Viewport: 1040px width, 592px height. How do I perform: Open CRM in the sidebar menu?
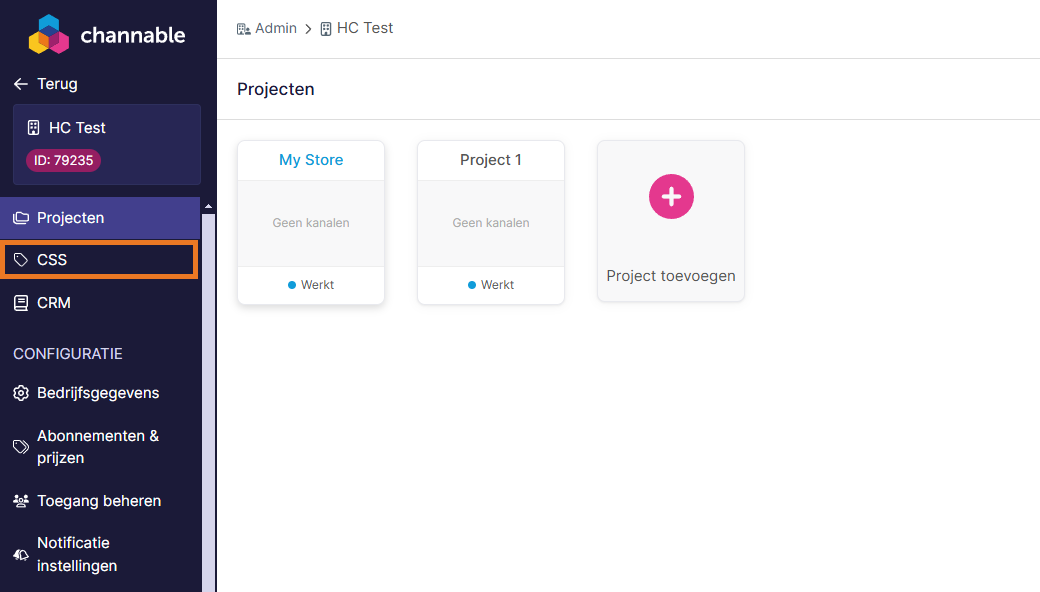[x=54, y=303]
